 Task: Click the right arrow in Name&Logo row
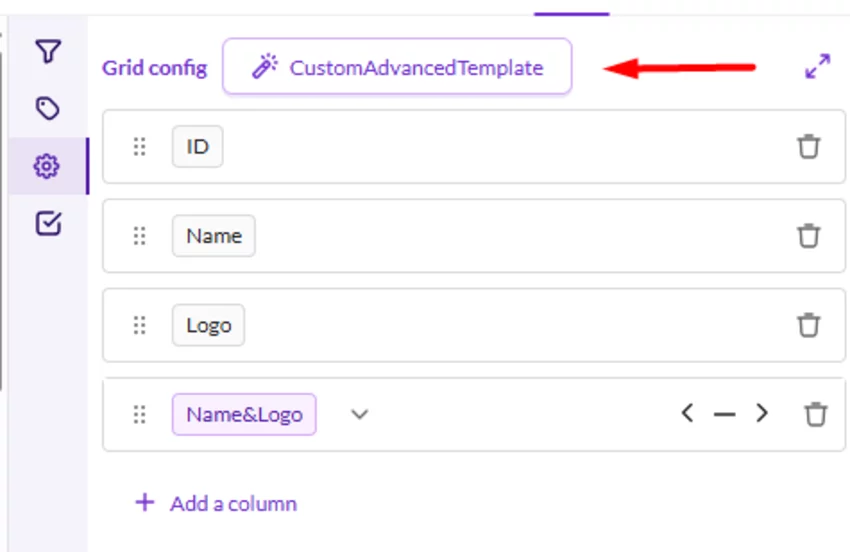(x=762, y=414)
